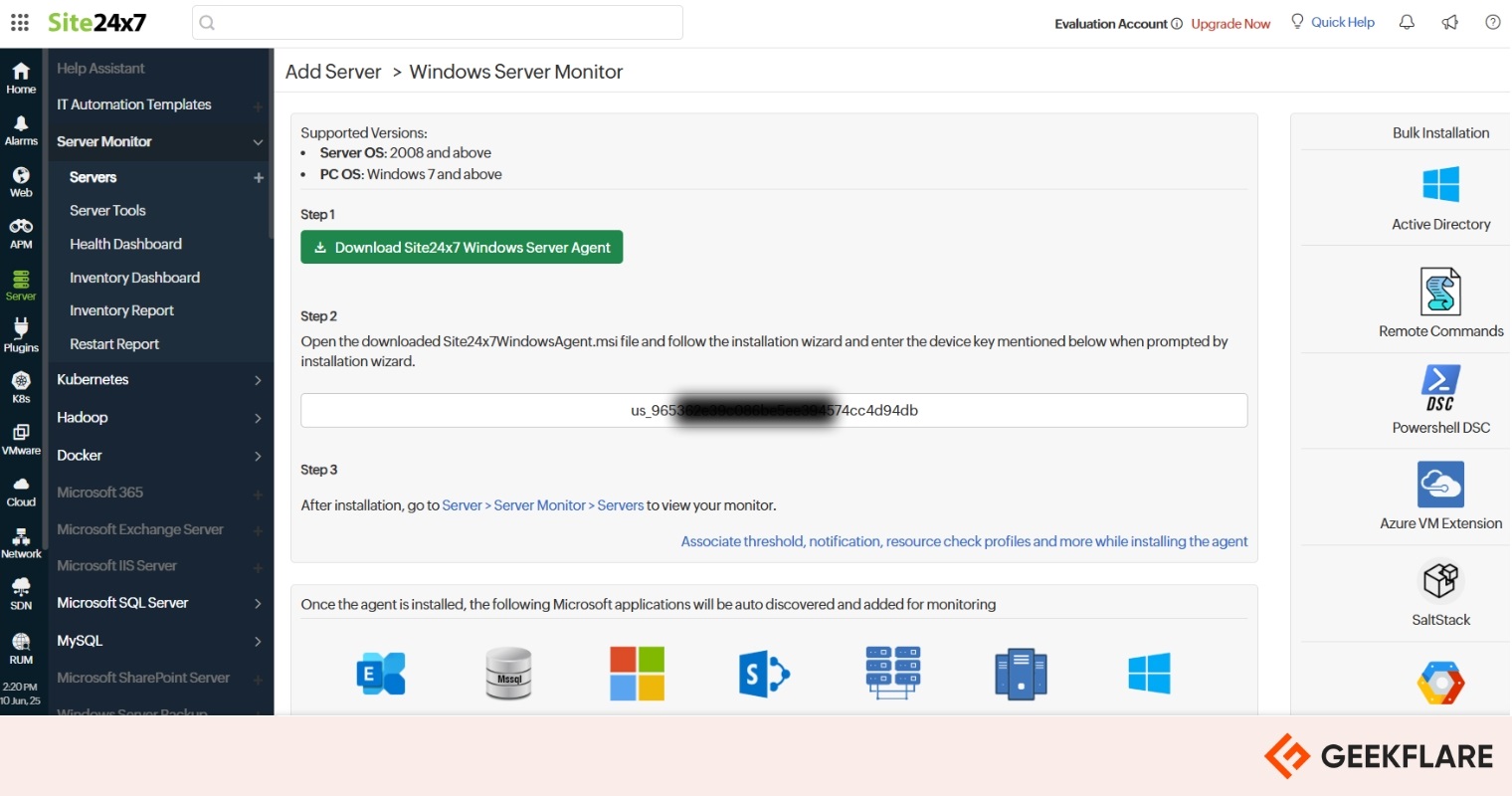Open the announcements megaphone icon
Viewport: 1512px width, 796px height.
[x=1450, y=22]
